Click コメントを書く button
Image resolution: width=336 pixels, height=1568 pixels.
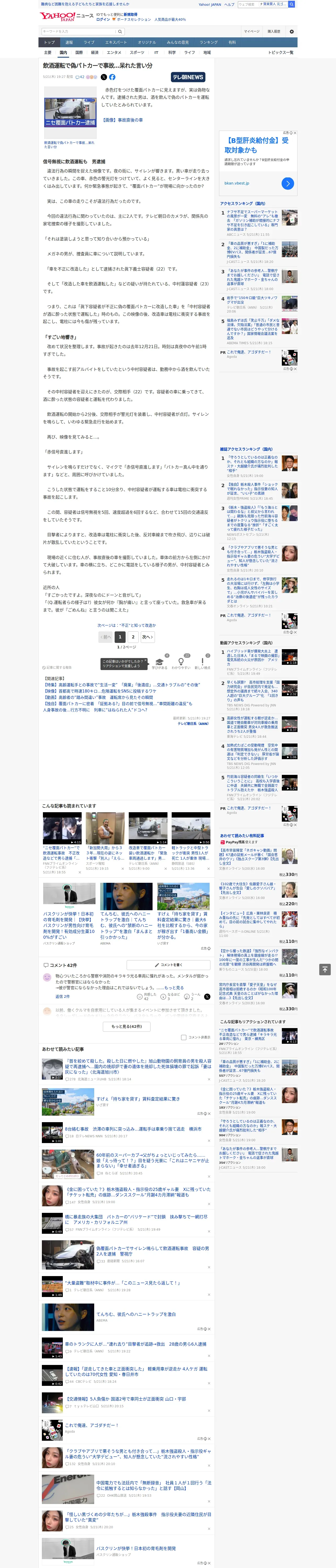[x=169, y=965]
